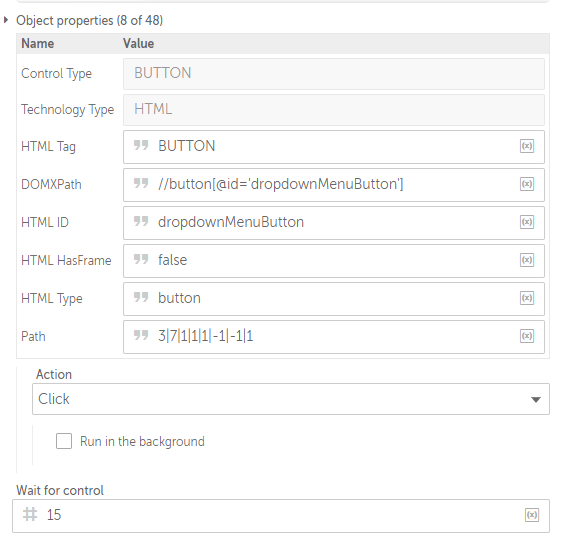Image resolution: width=561 pixels, height=551 pixels.
Task: Insert variable in Wait for control field
Action: click(532, 515)
